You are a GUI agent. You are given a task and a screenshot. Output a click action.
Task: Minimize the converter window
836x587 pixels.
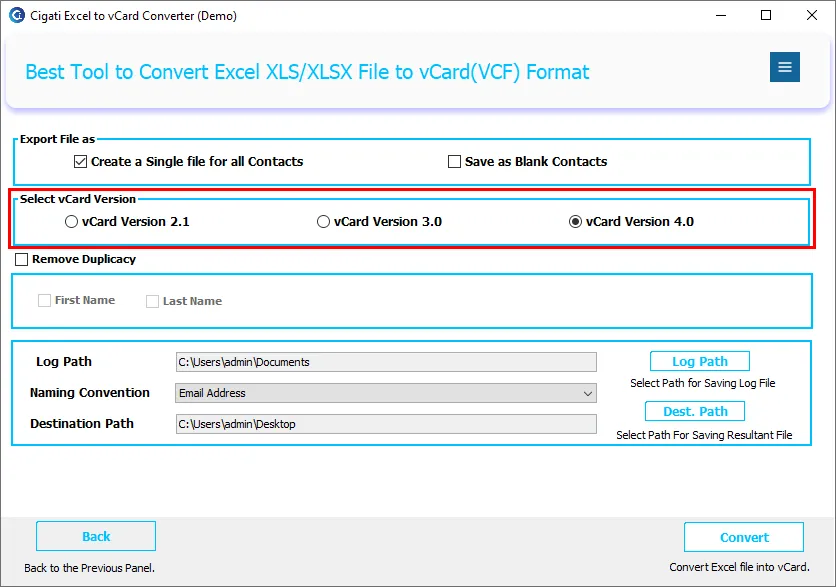721,15
